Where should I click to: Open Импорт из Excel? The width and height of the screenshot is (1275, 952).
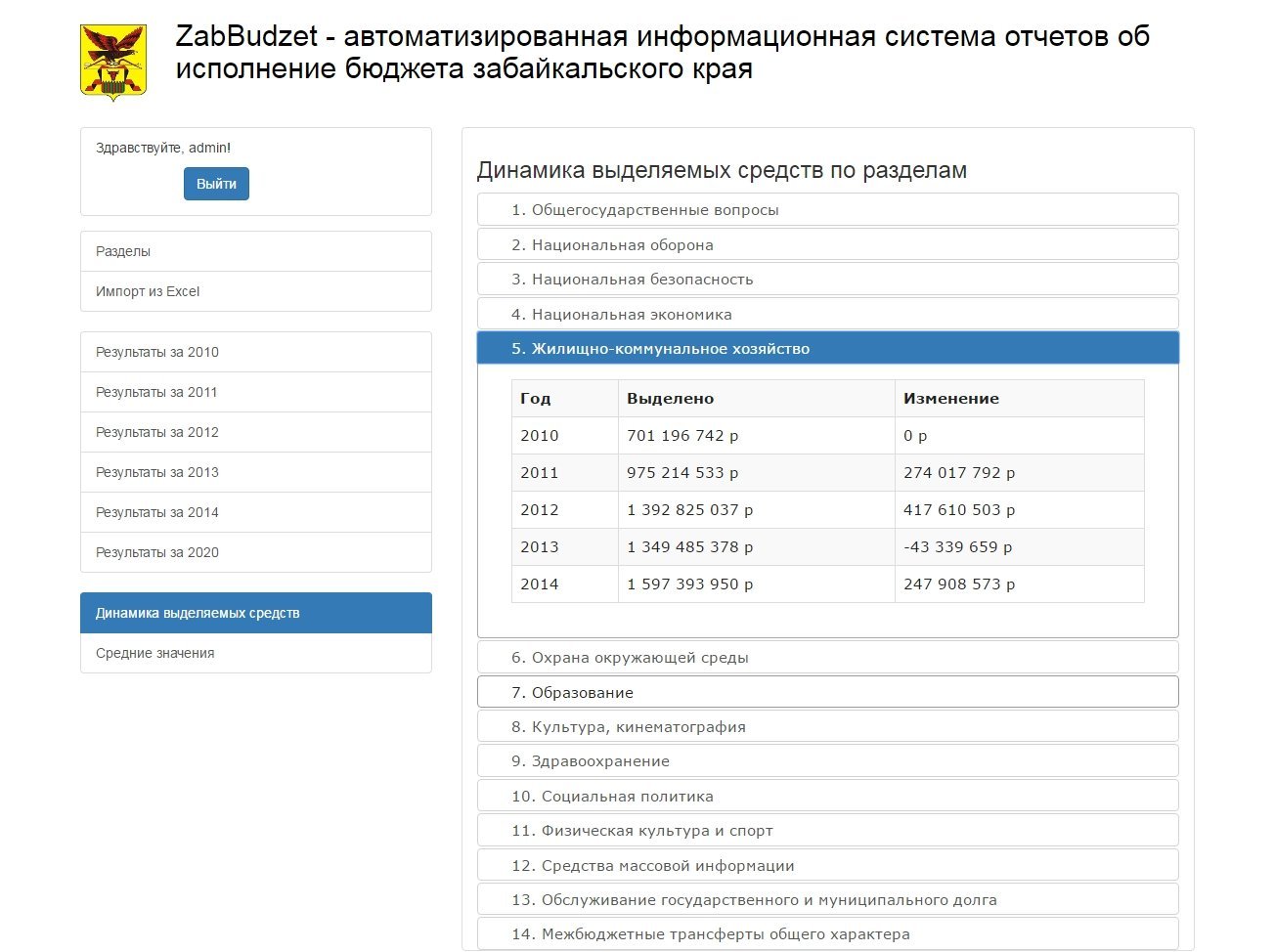coord(256,291)
